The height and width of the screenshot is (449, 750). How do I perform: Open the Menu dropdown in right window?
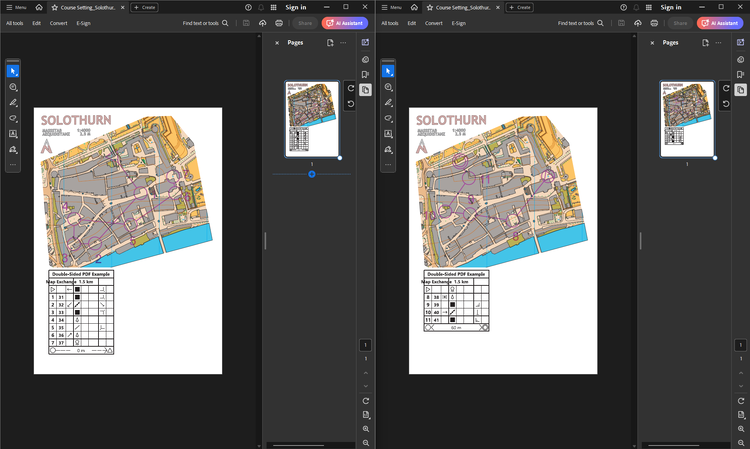point(391,7)
